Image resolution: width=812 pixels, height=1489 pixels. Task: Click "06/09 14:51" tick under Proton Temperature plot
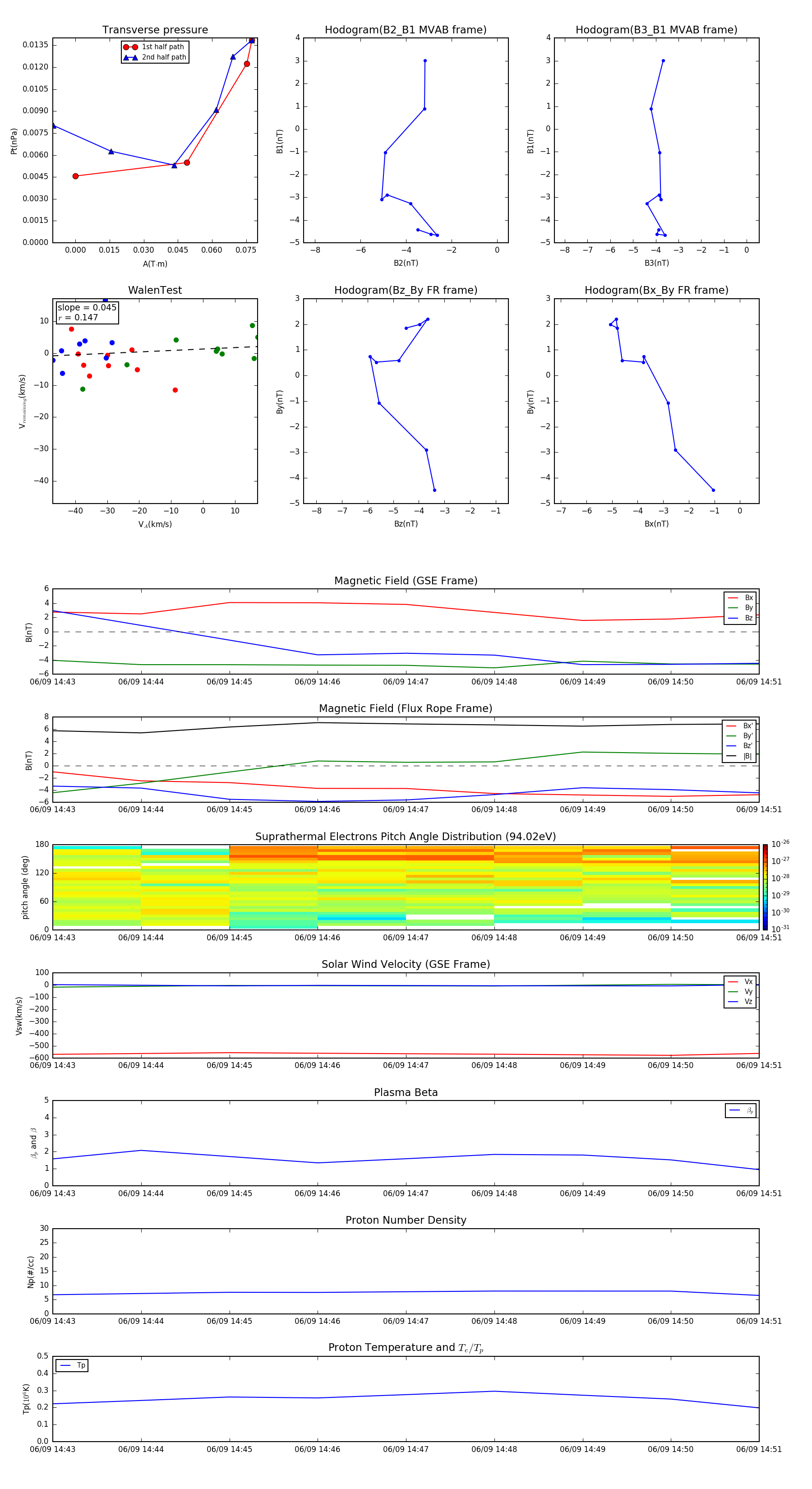coord(759,1449)
